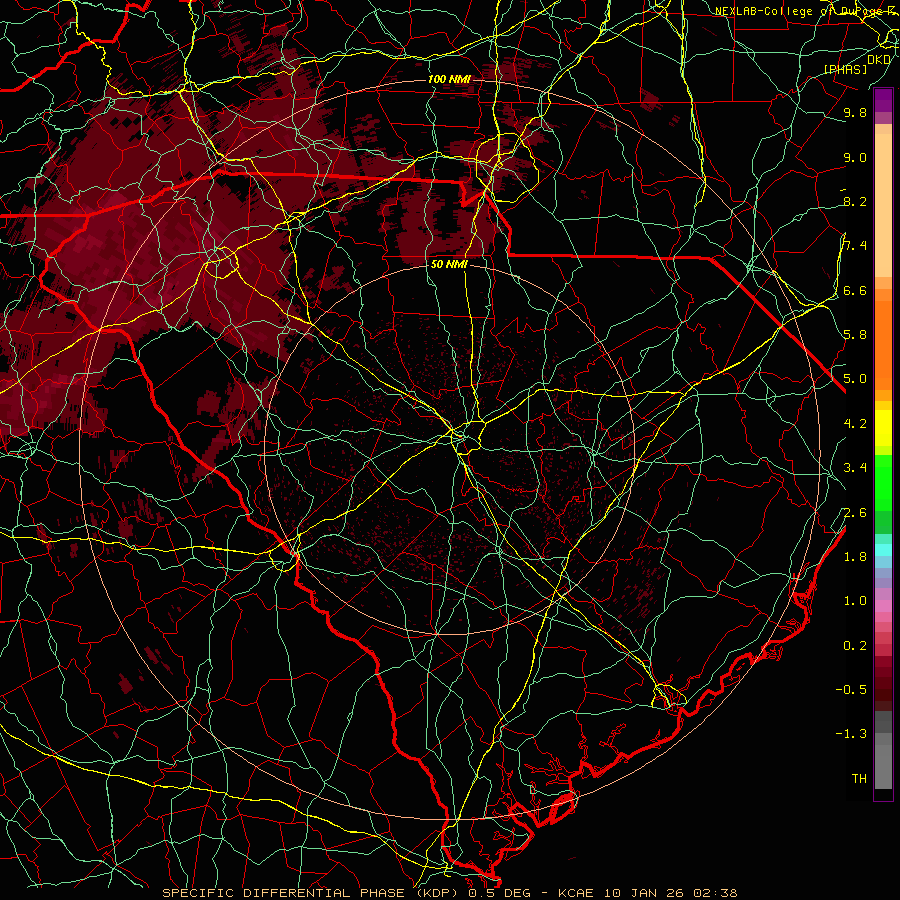Click the 8.2 value on the legend
This screenshot has height=900, width=900.
(x=855, y=201)
